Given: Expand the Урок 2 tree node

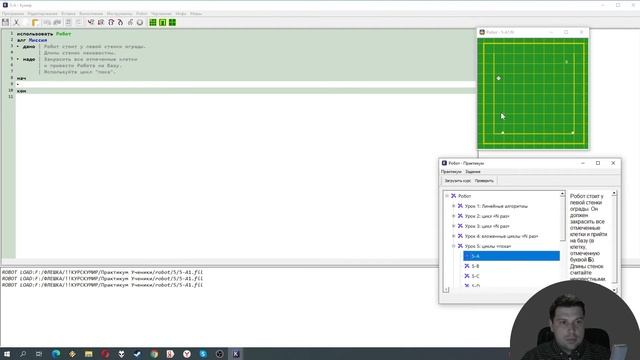Looking at the screenshot, I should 453,216.
